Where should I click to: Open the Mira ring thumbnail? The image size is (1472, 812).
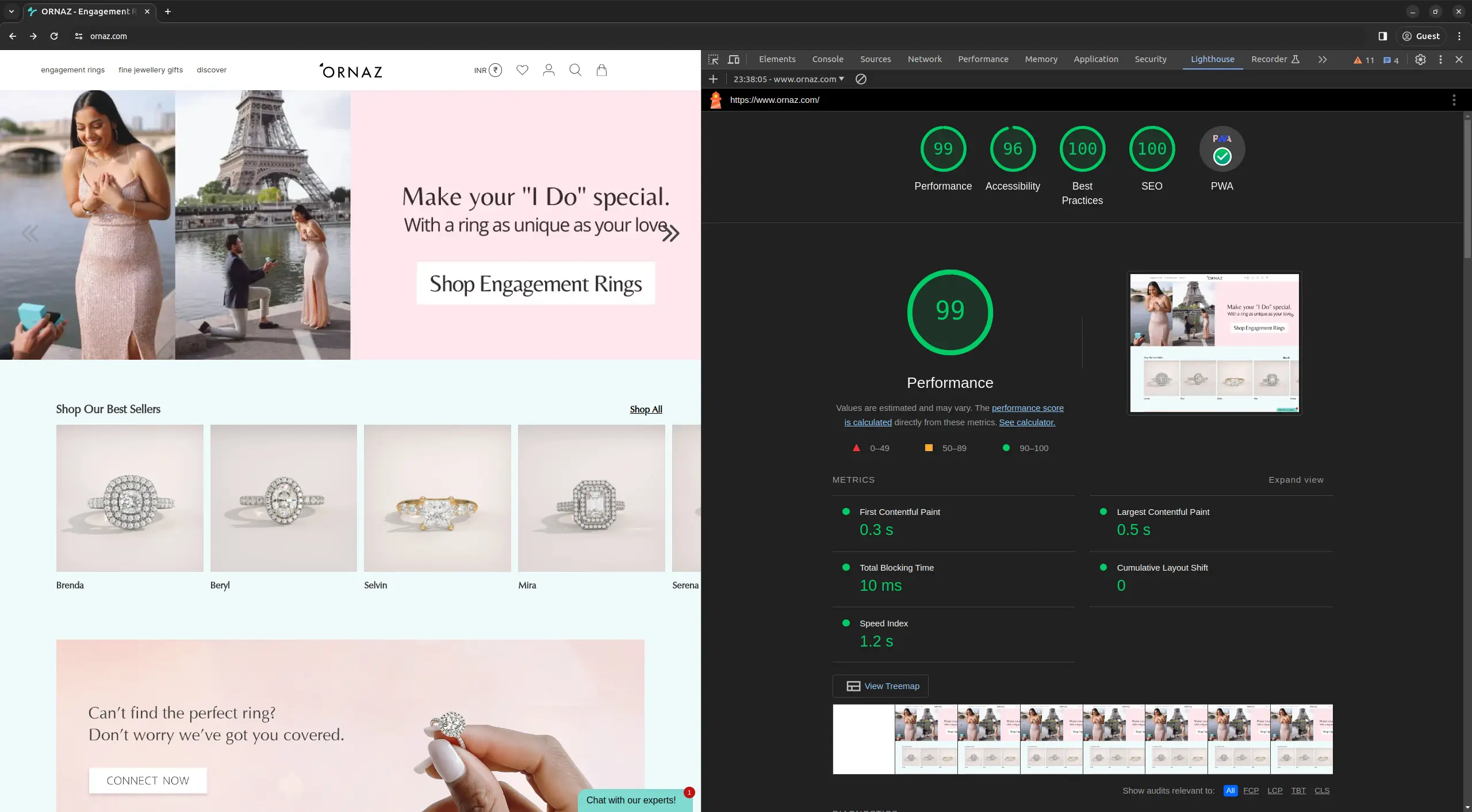[x=592, y=498]
